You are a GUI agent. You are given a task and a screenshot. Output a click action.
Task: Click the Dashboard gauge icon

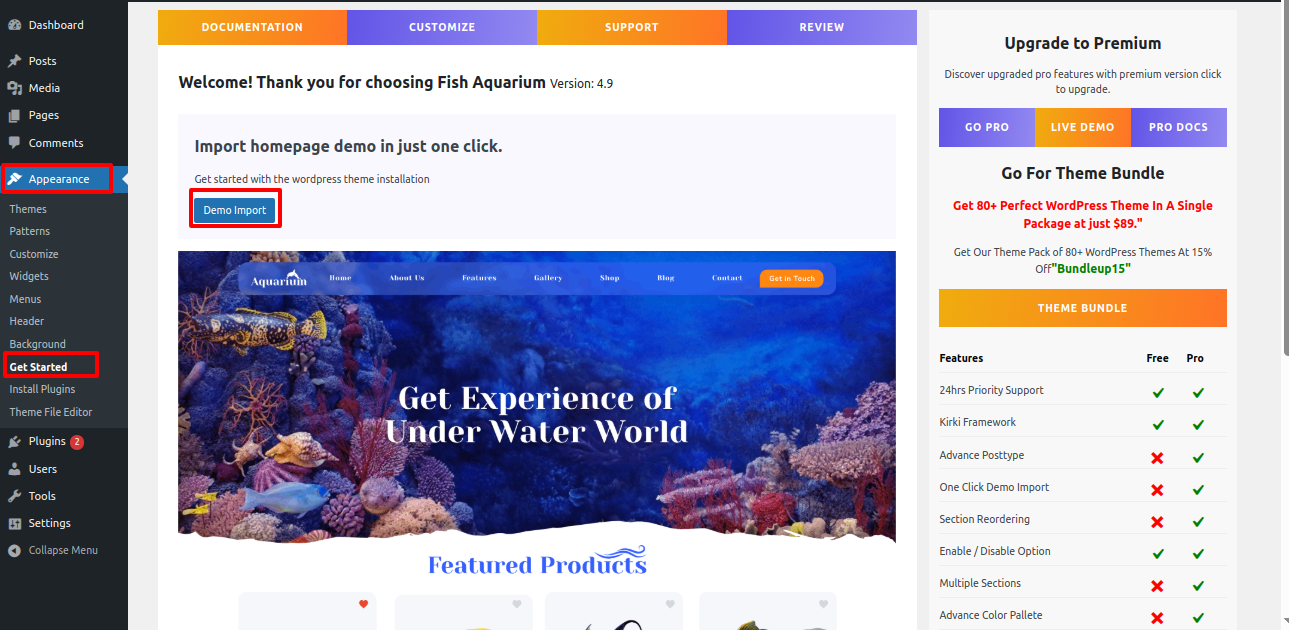point(14,25)
